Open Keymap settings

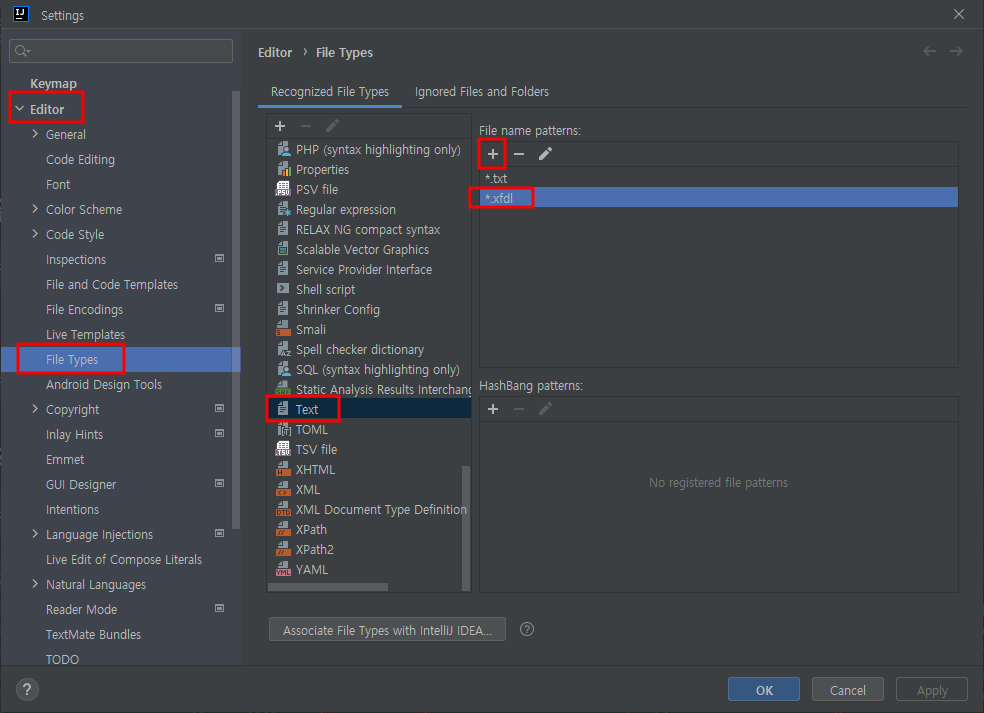tap(53, 83)
